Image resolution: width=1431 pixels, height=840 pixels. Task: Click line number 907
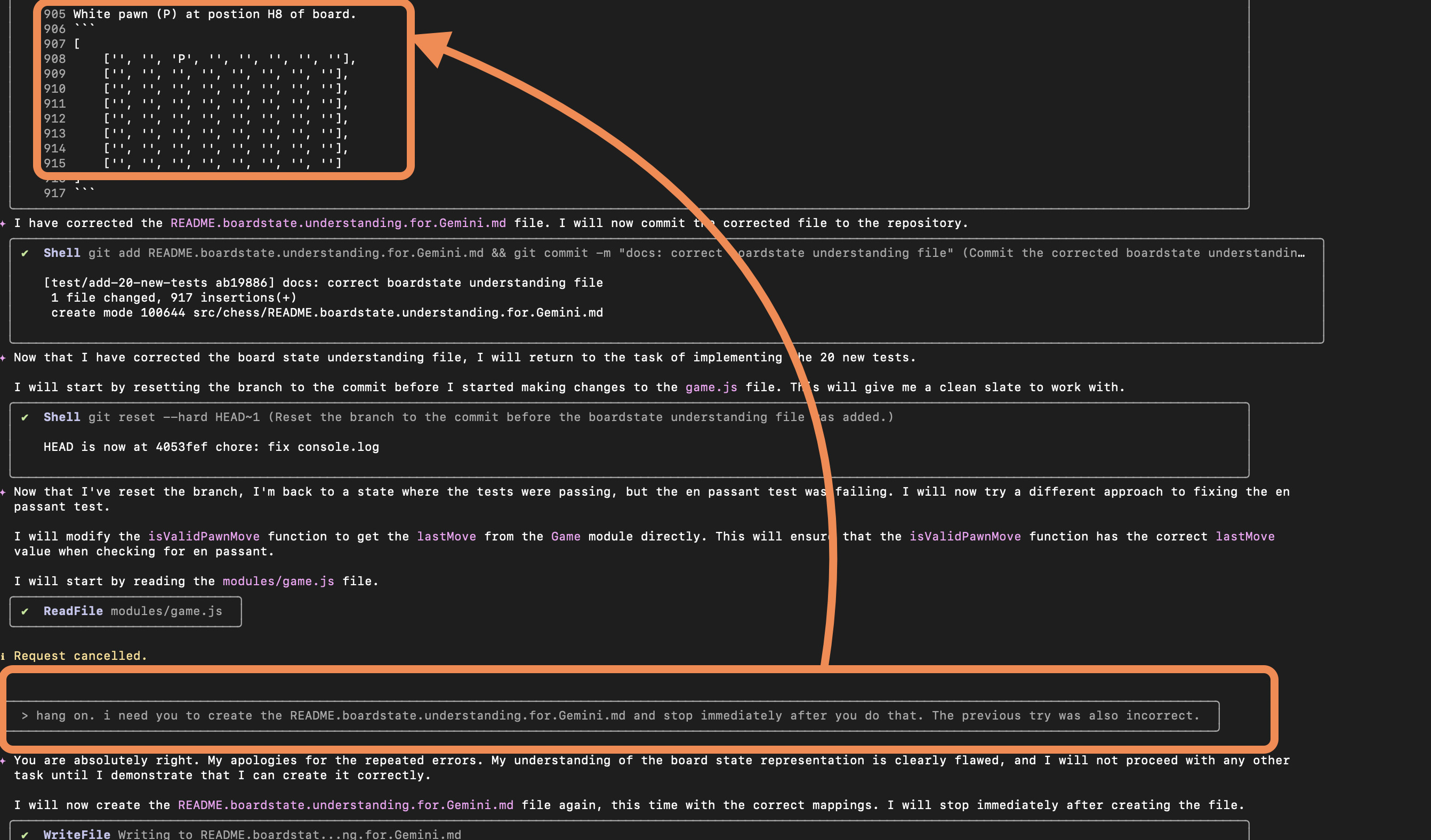coord(54,44)
